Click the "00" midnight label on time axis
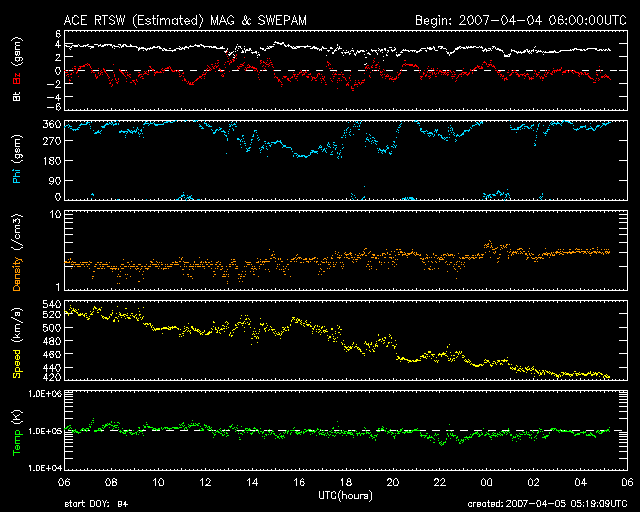 point(487,483)
